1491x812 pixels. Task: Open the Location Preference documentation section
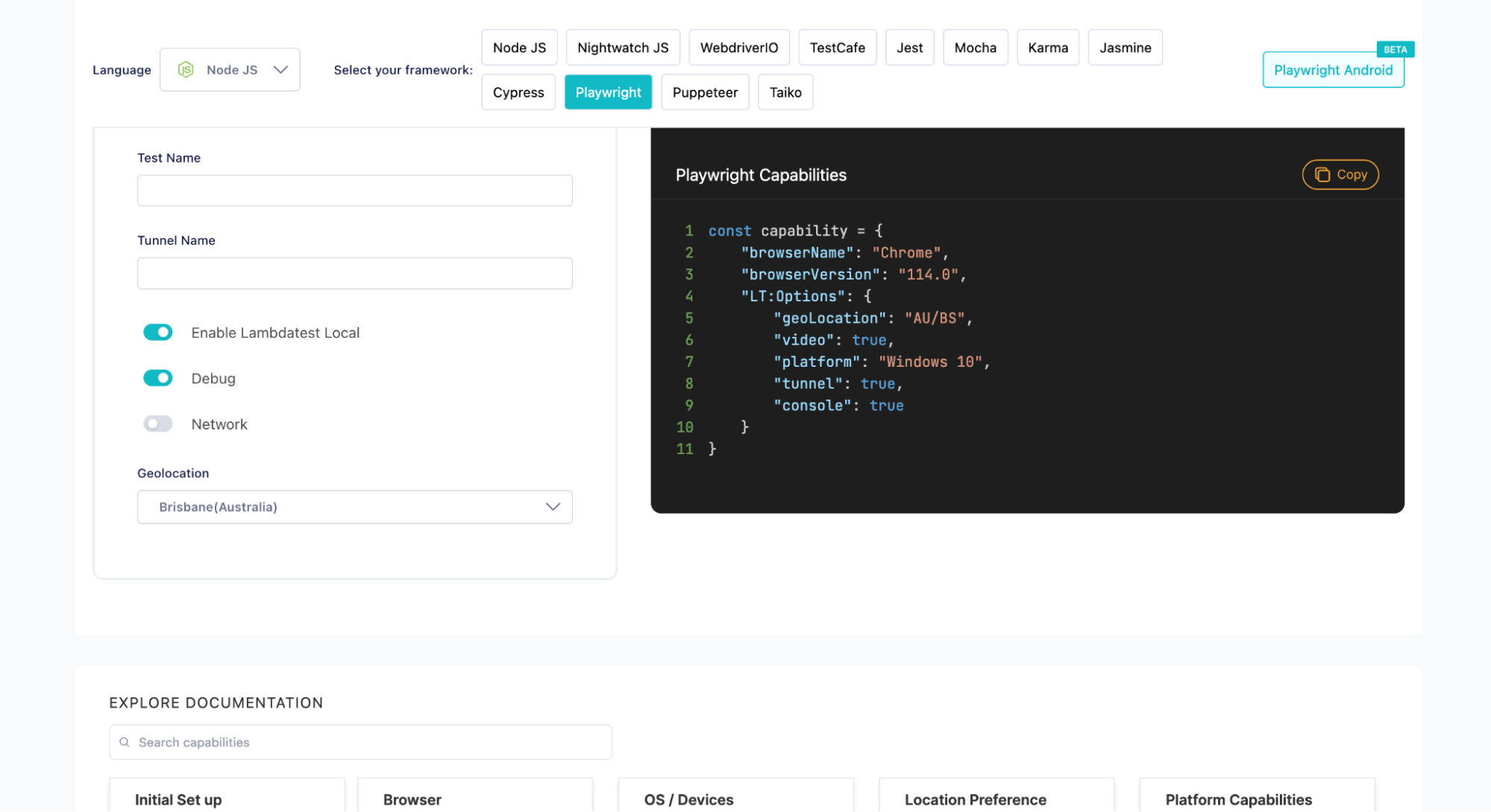(975, 799)
